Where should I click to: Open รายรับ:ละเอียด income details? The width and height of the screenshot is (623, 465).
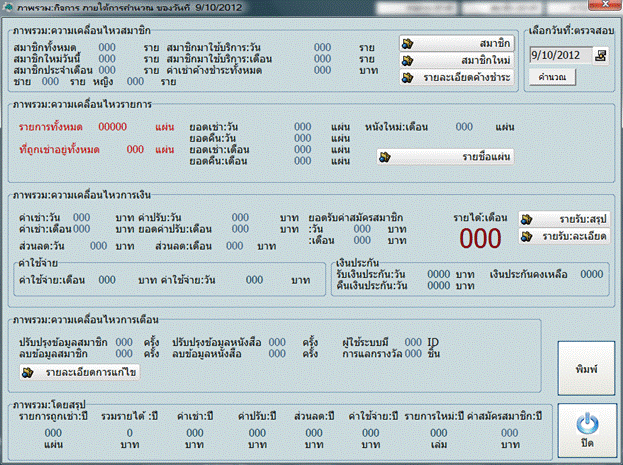[x=564, y=237]
